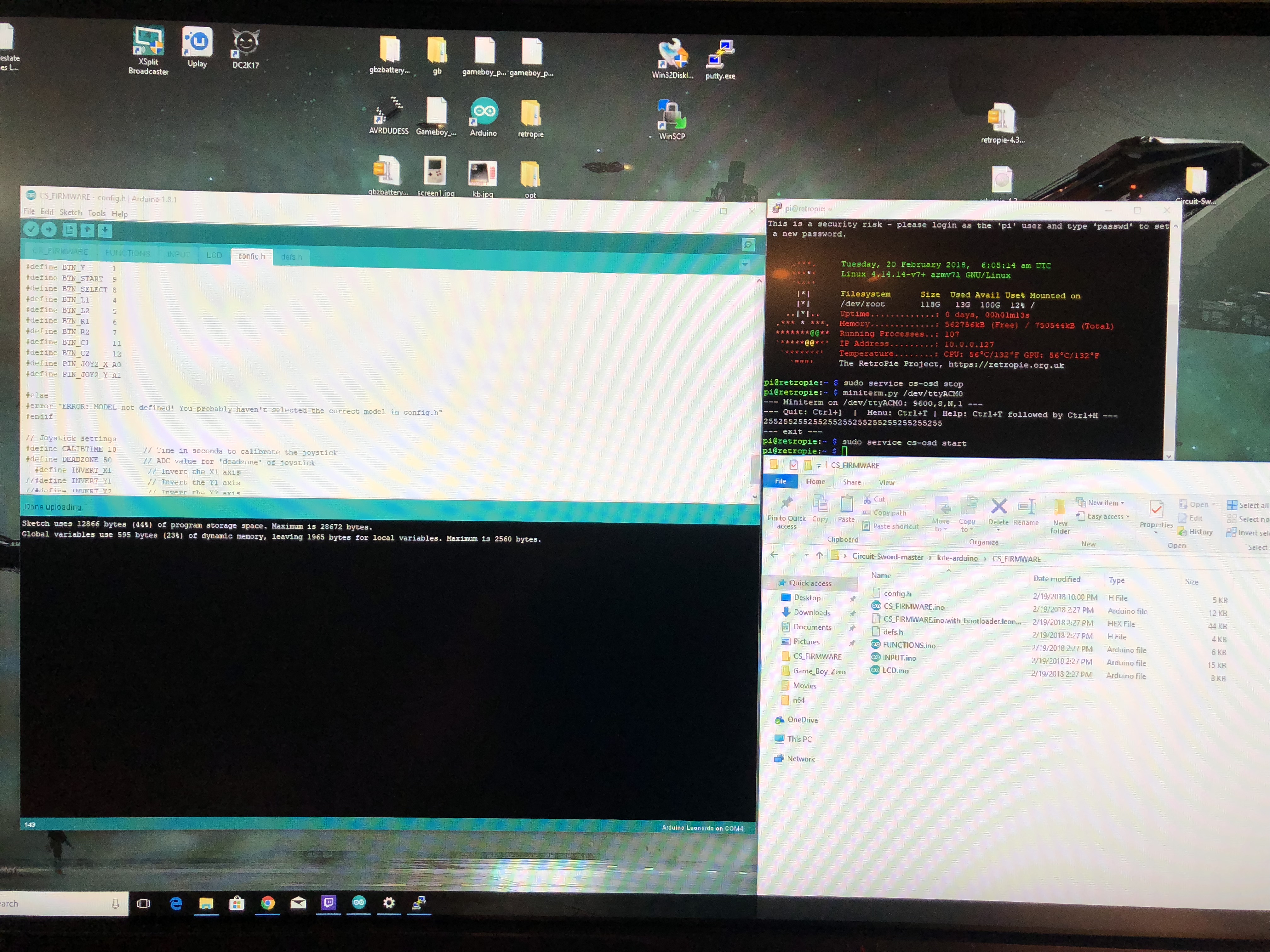Select OneDrive in navigation pane
1270x952 pixels.
tap(796, 720)
